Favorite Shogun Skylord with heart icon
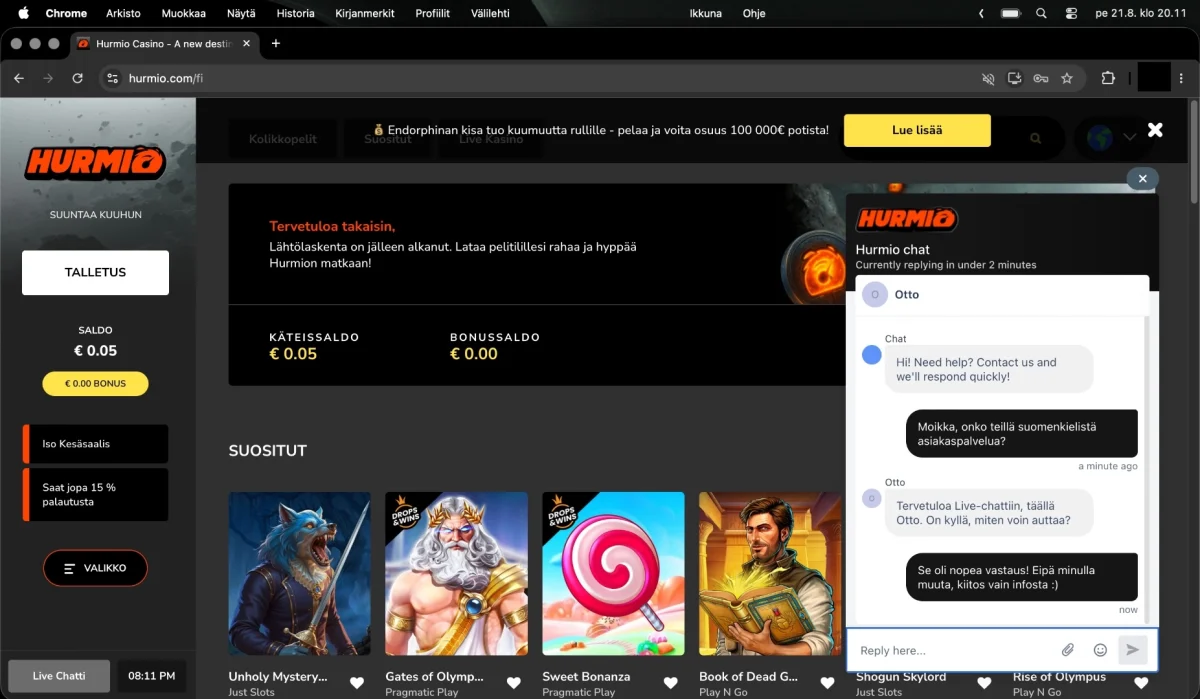This screenshot has width=1200, height=699. [984, 683]
